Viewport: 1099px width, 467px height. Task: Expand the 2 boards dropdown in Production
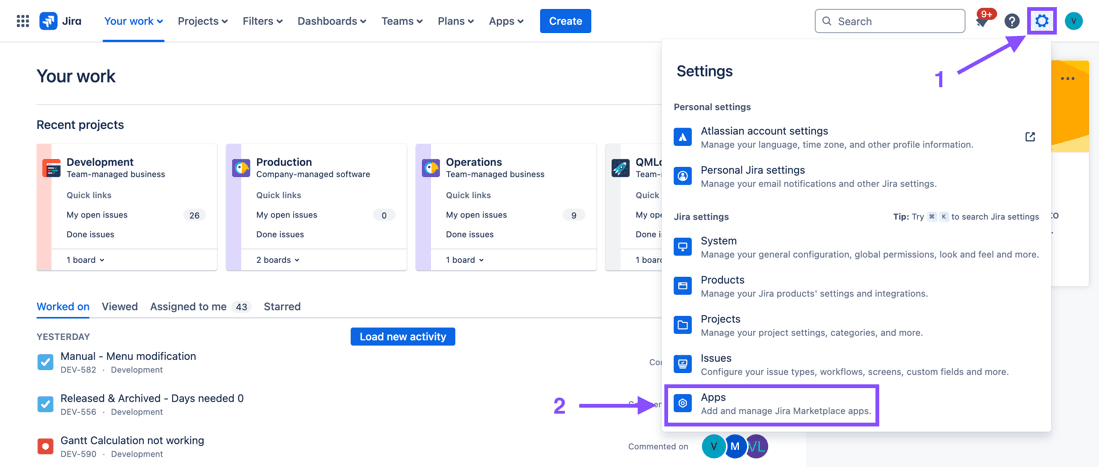(278, 260)
